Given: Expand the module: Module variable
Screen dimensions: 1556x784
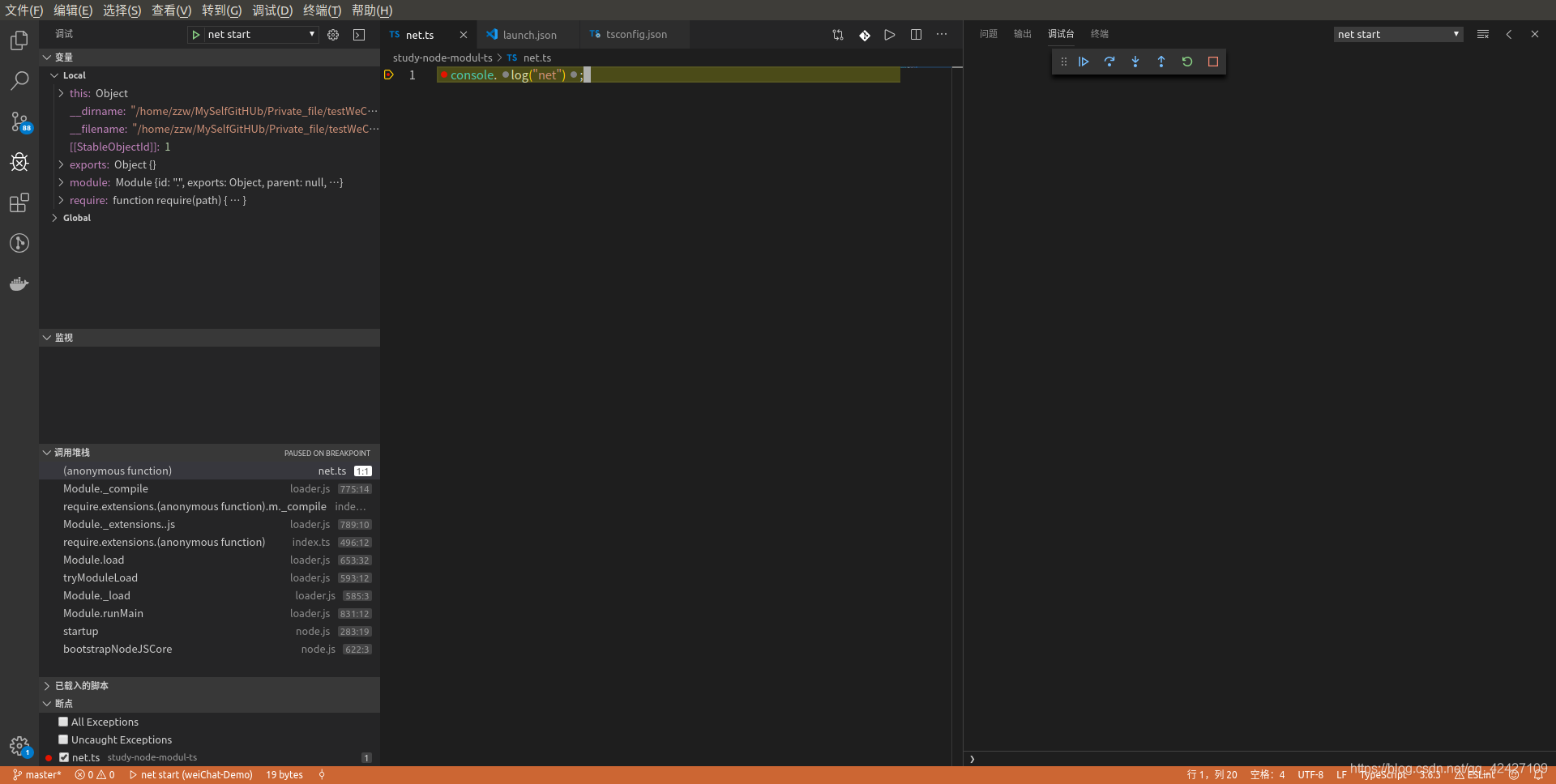Looking at the screenshot, I should [x=61, y=182].
